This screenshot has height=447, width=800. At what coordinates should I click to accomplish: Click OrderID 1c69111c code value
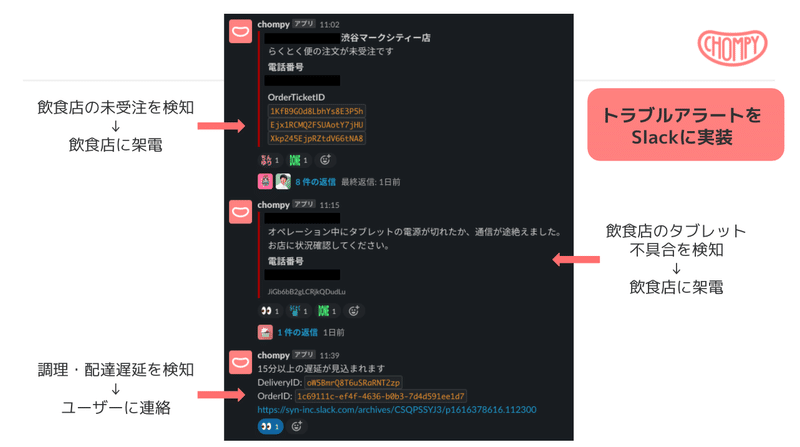click(x=381, y=396)
